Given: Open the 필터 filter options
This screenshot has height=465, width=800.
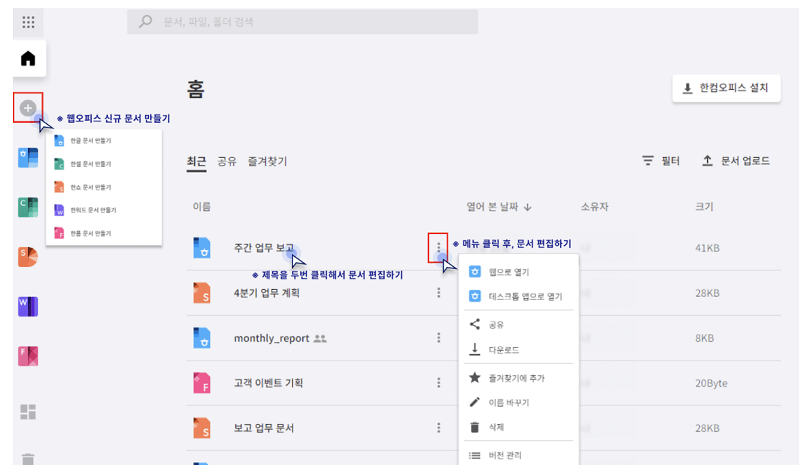Looking at the screenshot, I should coord(661,161).
